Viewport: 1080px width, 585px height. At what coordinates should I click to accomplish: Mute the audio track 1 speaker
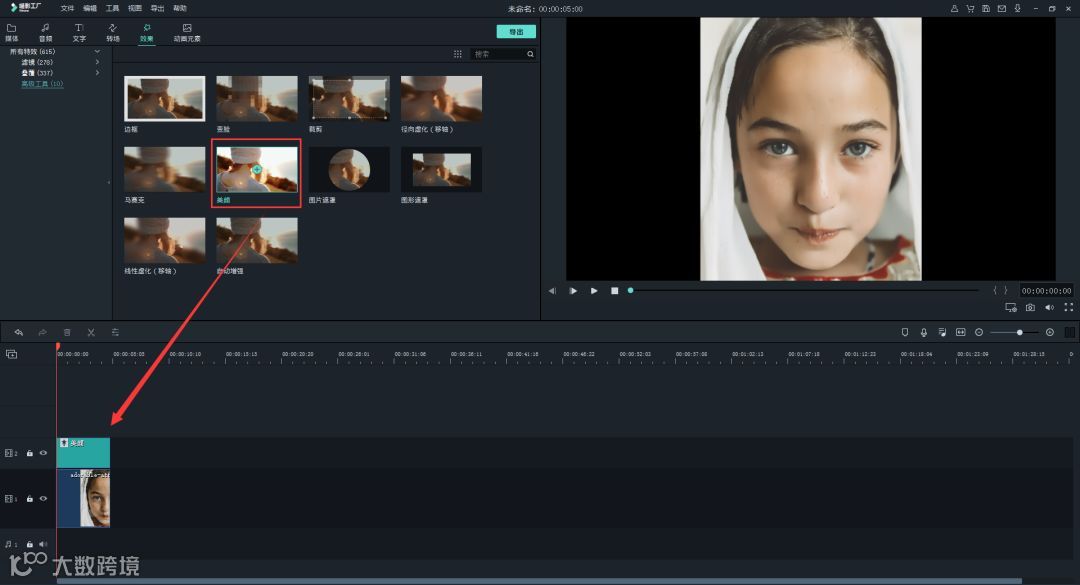(43, 544)
